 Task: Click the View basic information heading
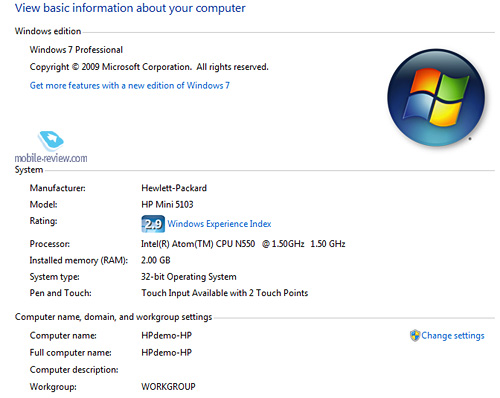(x=130, y=8)
